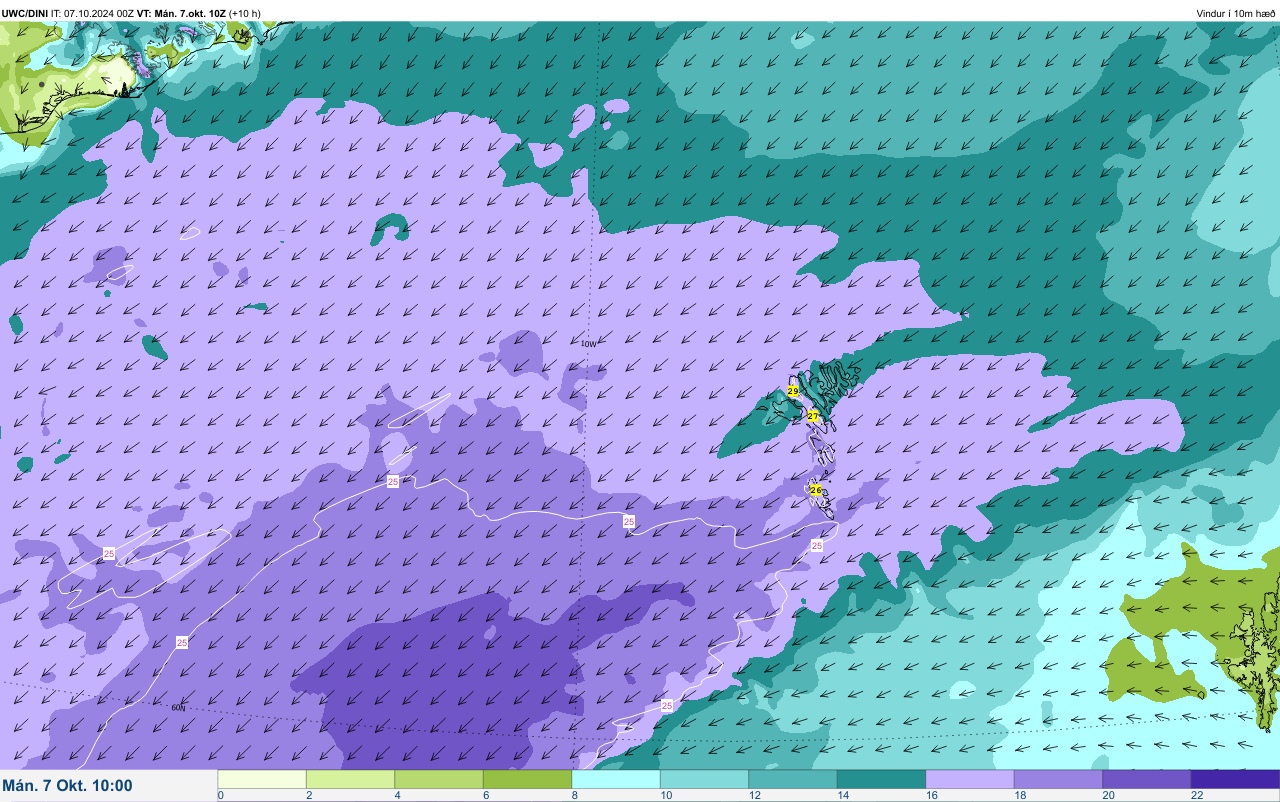
Task: Click the '(+10 h)' forecast offset text
Action: [x=245, y=13]
